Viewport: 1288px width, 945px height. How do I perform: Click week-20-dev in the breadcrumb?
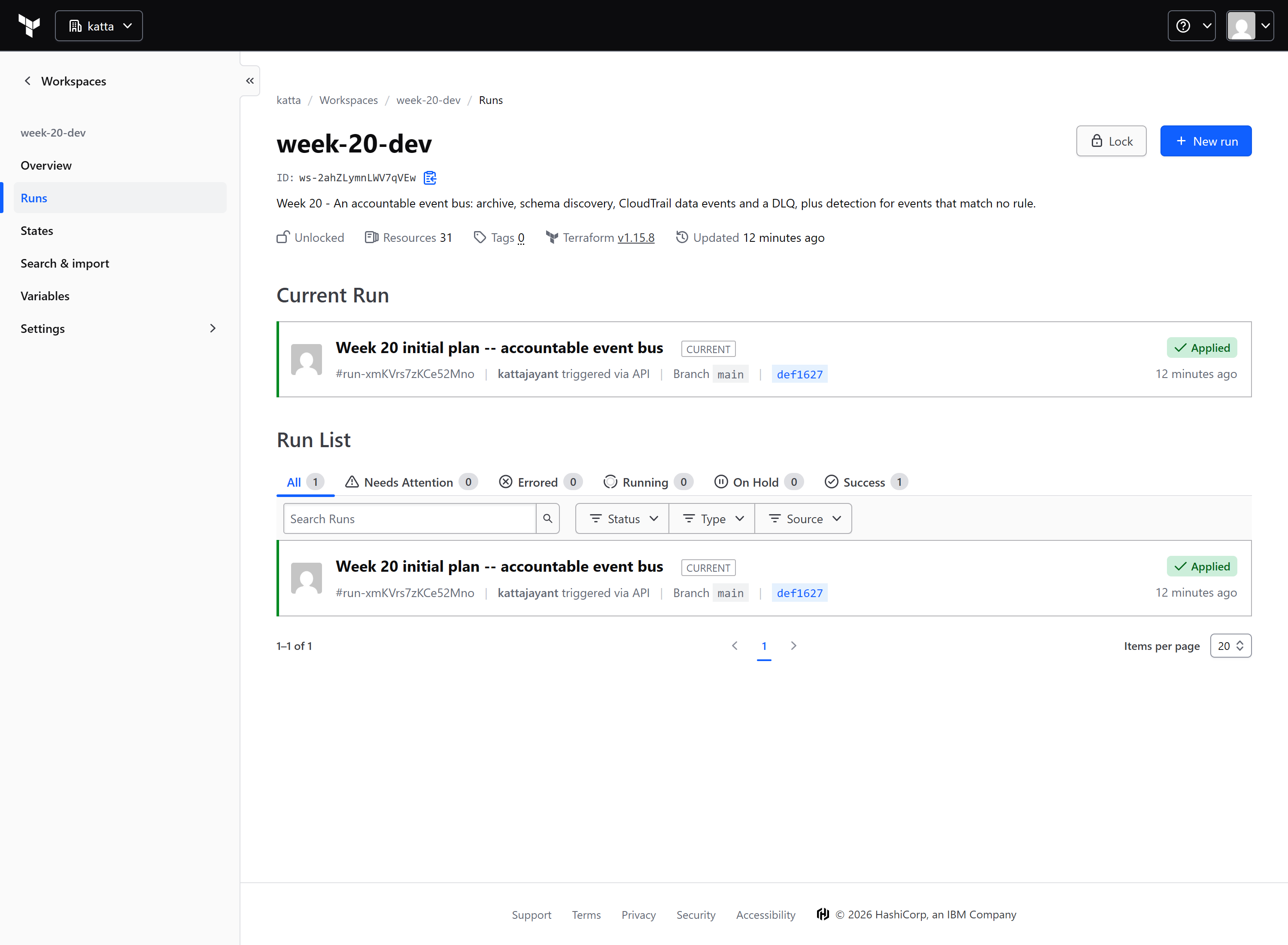click(428, 100)
